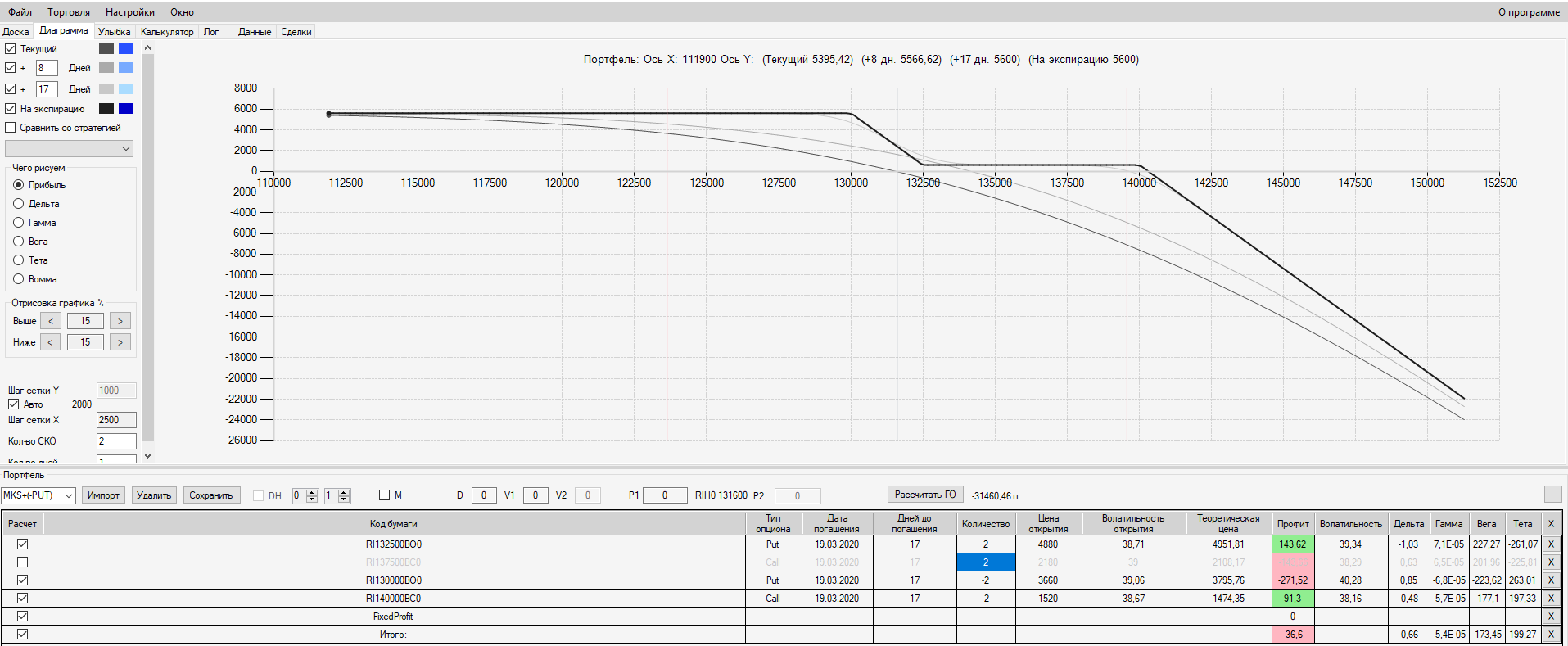1568x646 pixels.
Task: Click the left arrow next to Выше
Action: 51,321
